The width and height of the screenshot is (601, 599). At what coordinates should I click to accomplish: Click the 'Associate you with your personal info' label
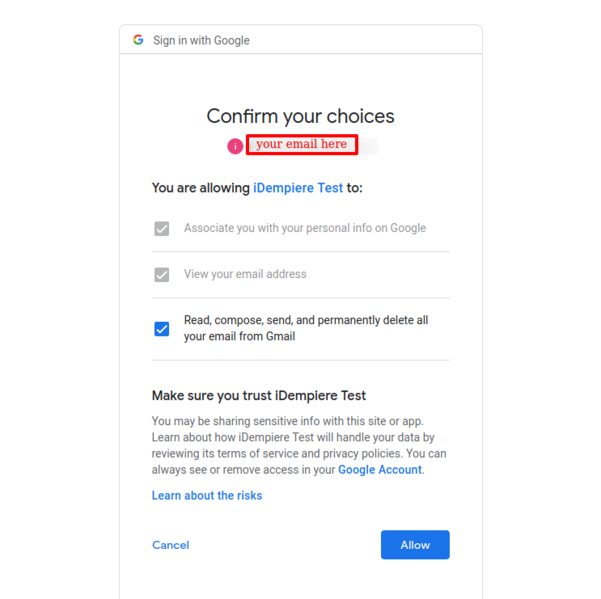304,228
